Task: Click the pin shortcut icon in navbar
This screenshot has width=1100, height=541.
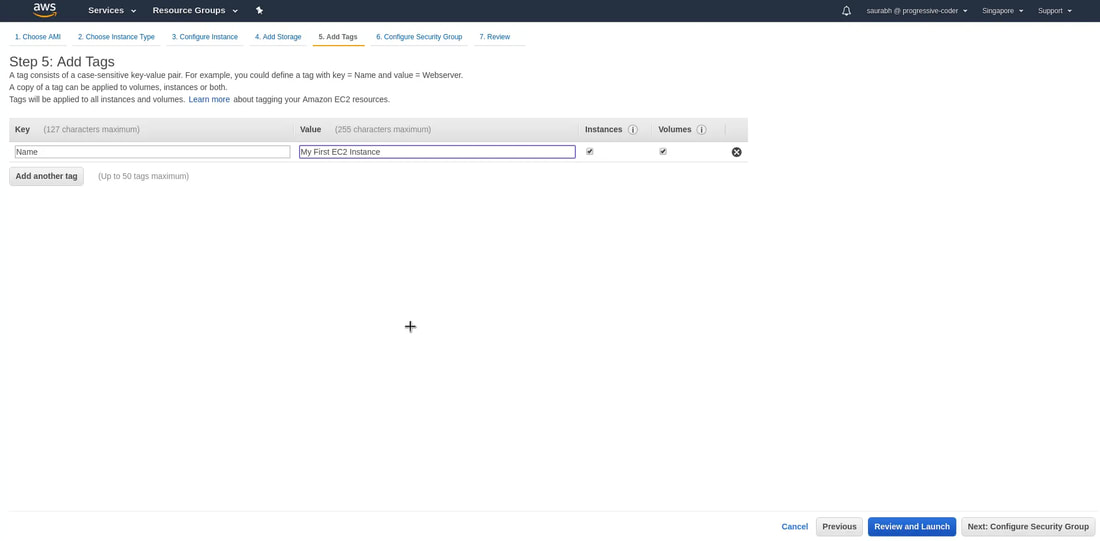Action: [x=260, y=11]
